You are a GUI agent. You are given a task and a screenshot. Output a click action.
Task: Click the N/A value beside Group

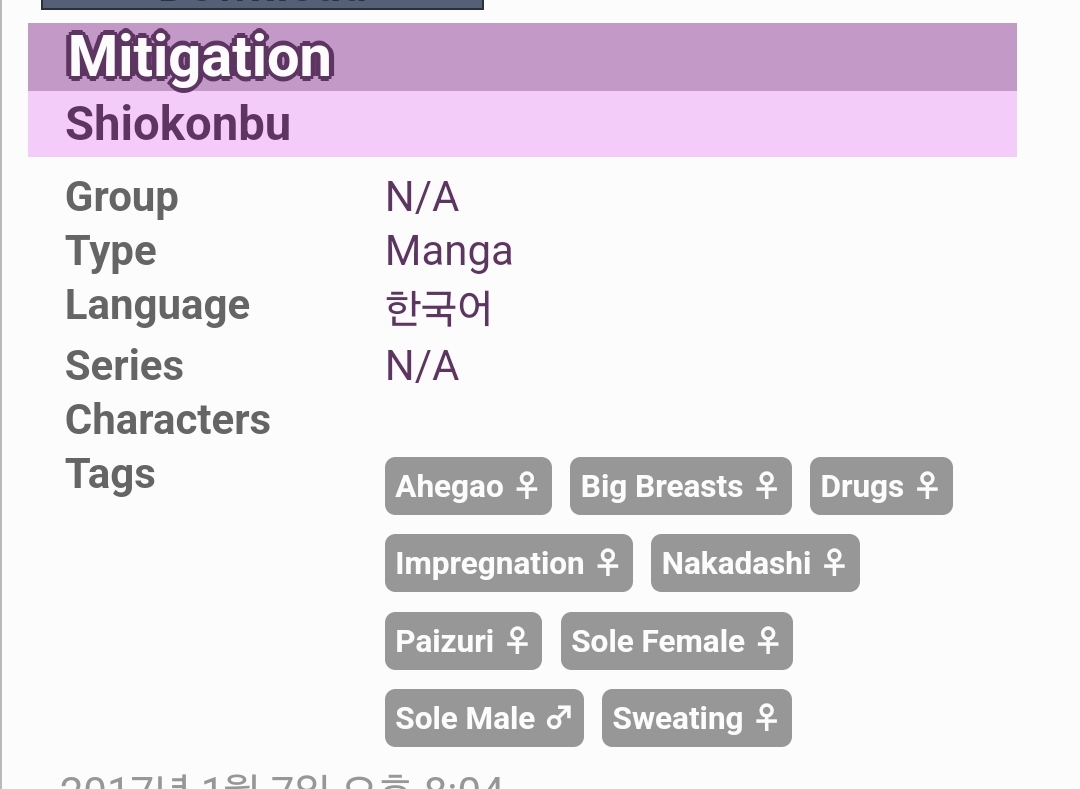pos(422,198)
